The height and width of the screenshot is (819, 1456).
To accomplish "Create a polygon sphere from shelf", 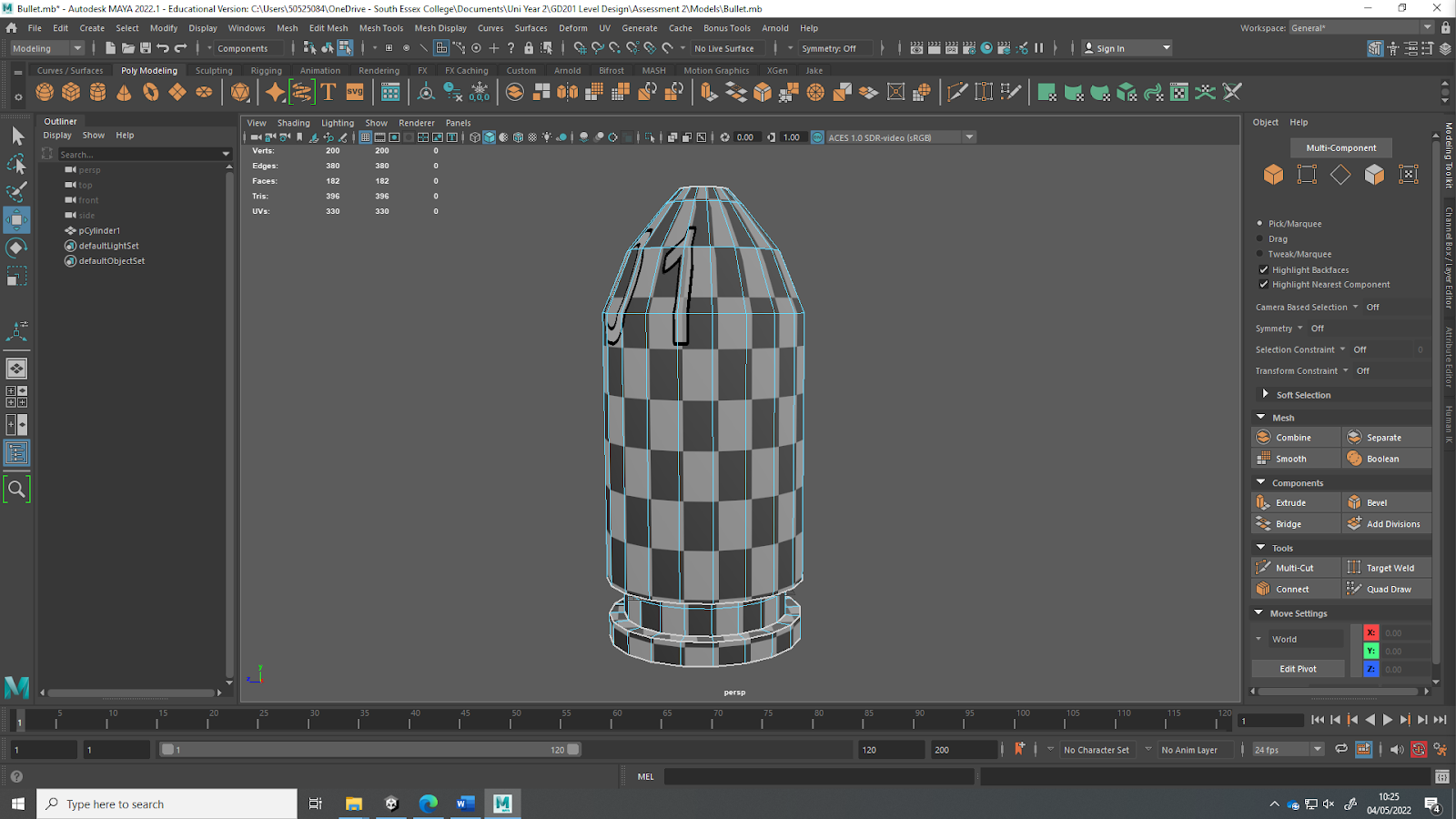I will point(45,92).
